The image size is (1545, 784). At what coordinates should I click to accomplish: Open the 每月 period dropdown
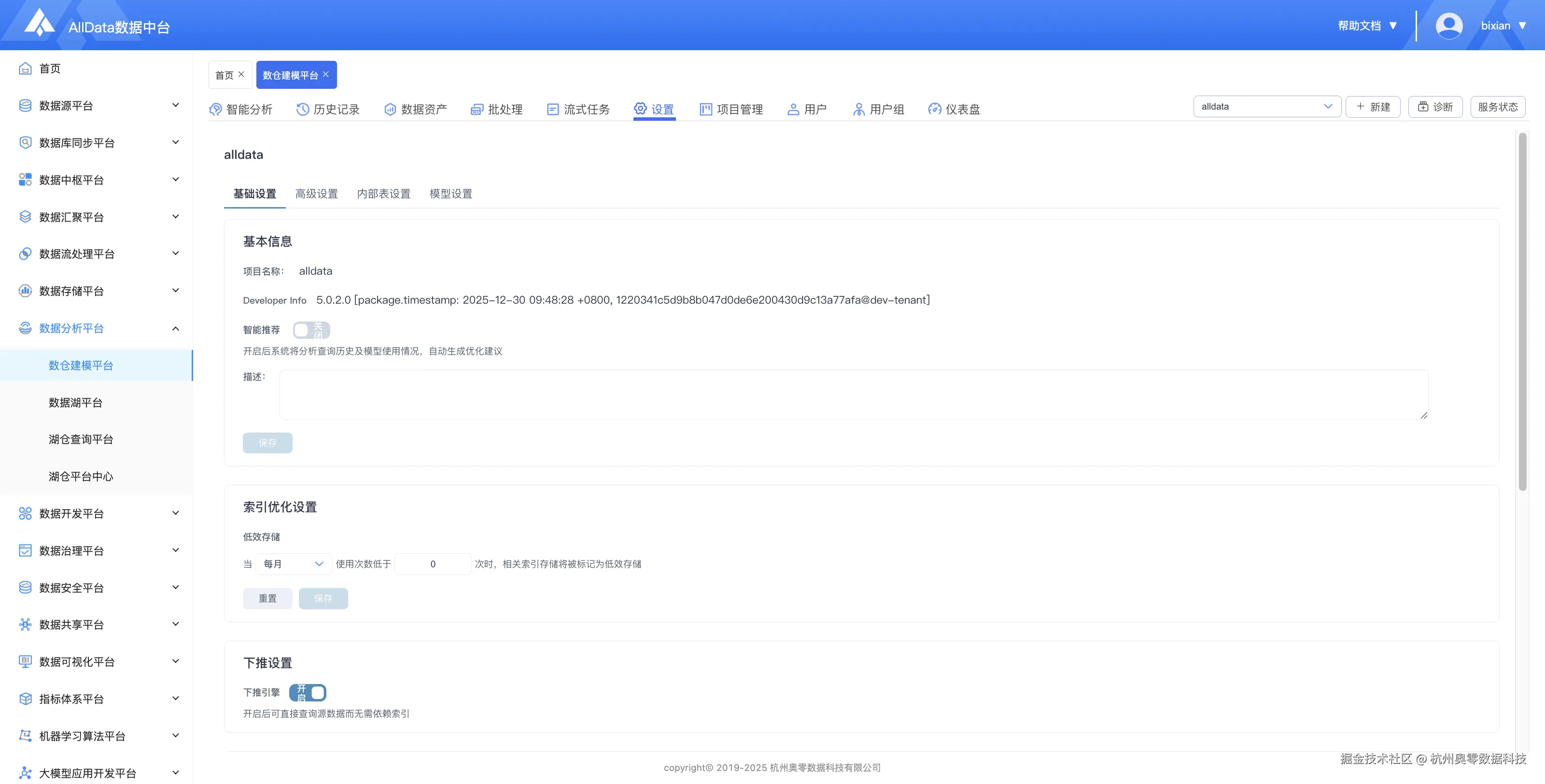[293, 564]
